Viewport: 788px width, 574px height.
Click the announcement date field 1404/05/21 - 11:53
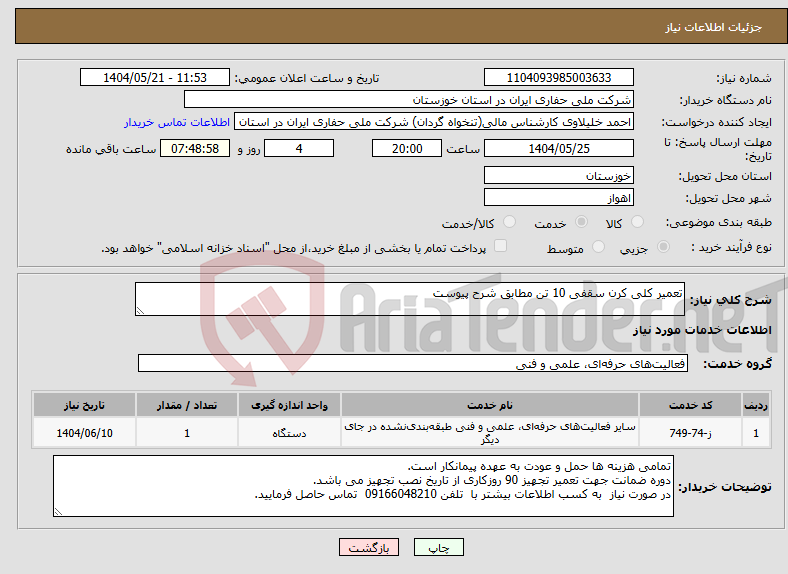[155, 77]
